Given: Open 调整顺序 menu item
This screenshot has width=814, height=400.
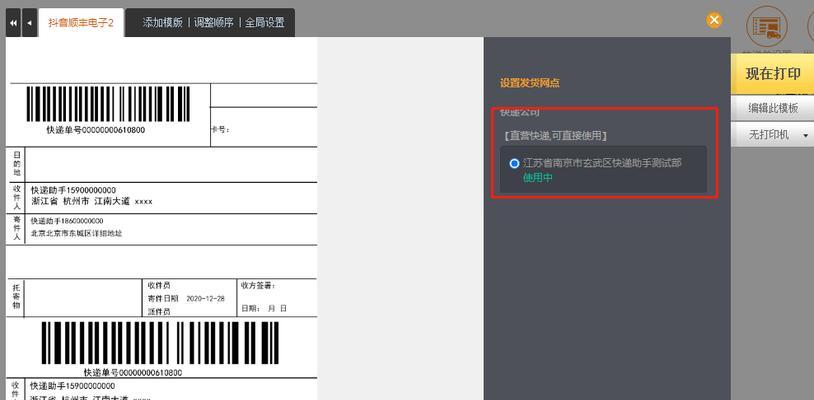Looking at the screenshot, I should (213, 23).
